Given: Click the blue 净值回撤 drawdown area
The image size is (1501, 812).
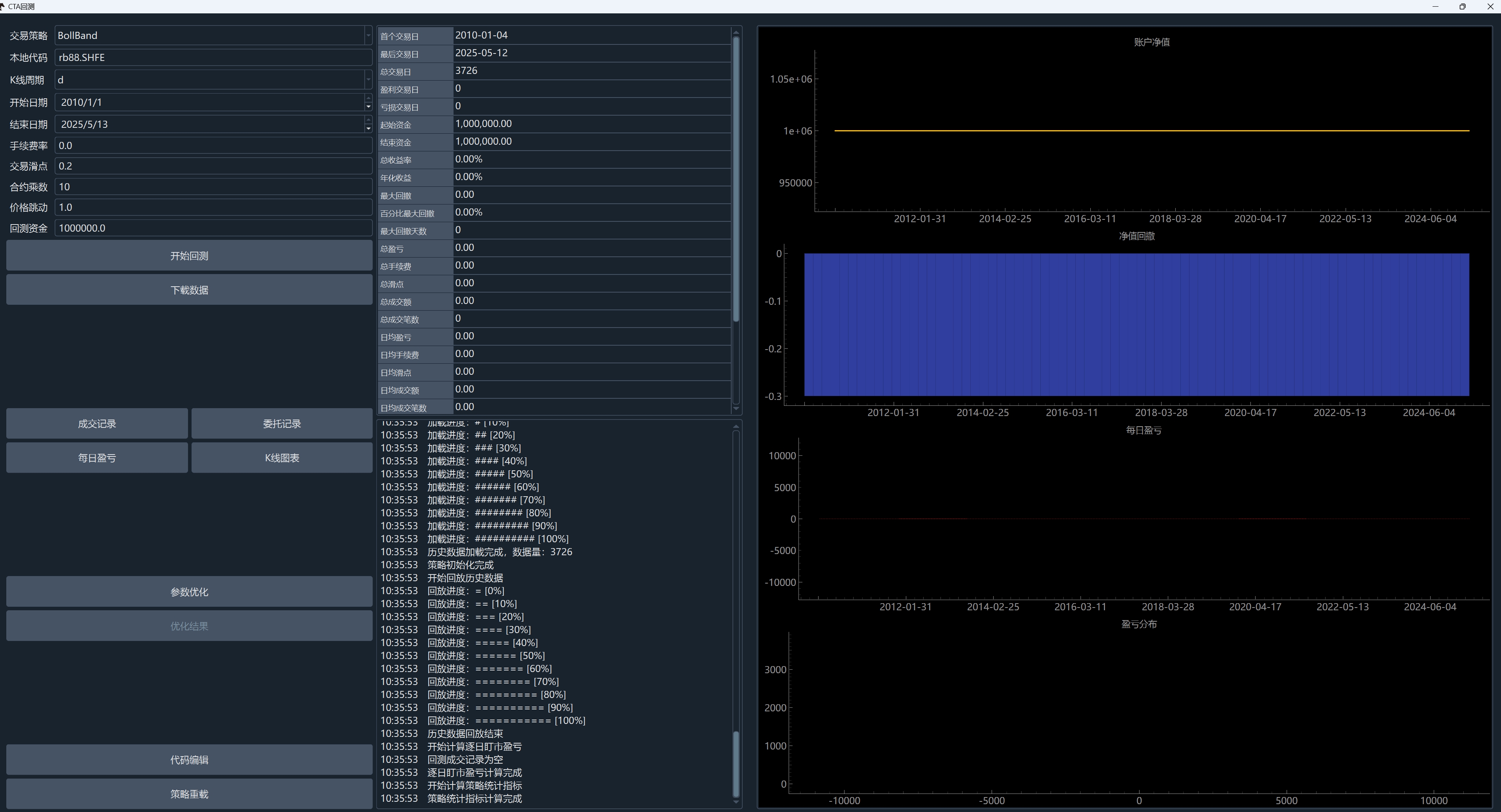Looking at the screenshot, I should click(1136, 325).
